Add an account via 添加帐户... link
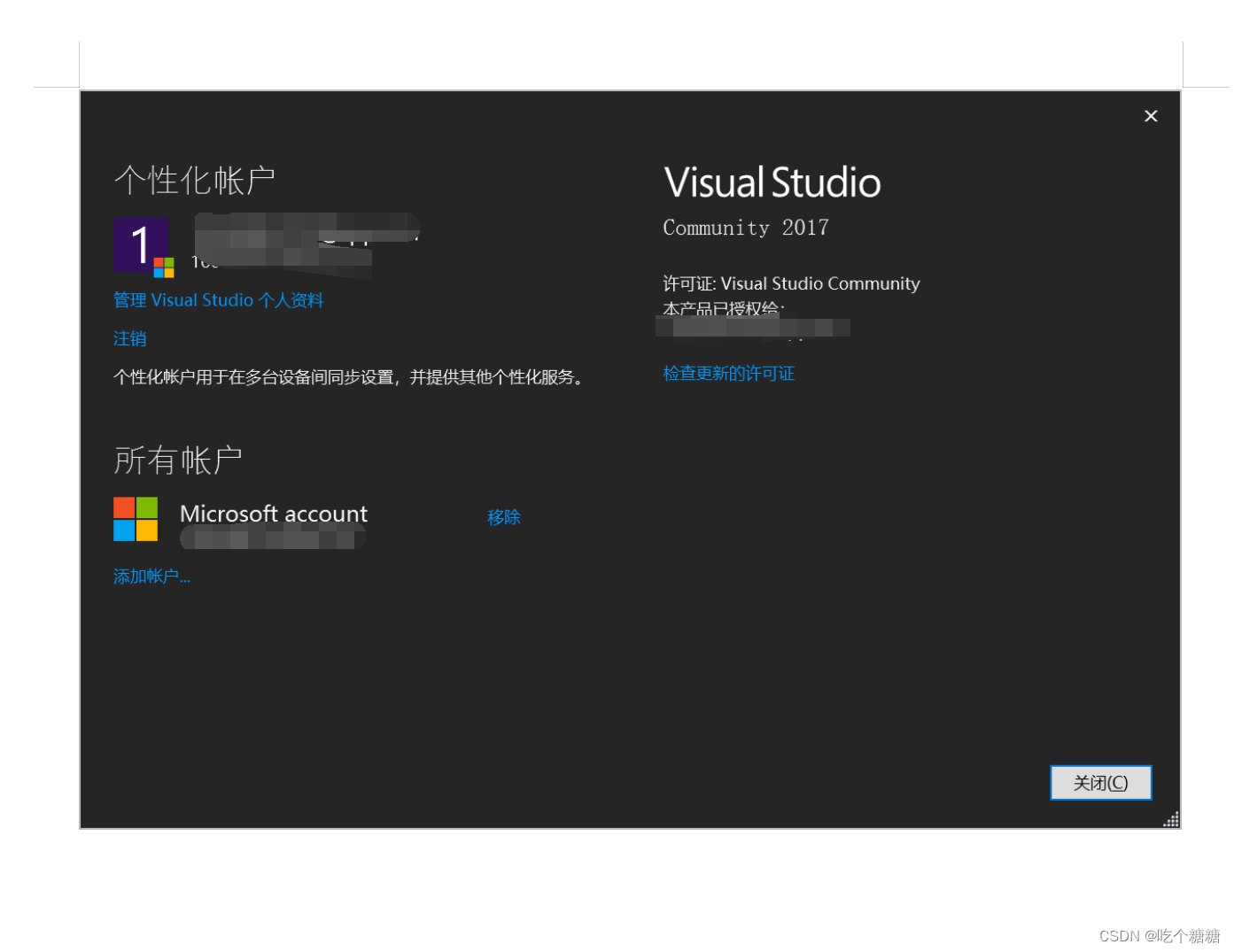 point(152,577)
